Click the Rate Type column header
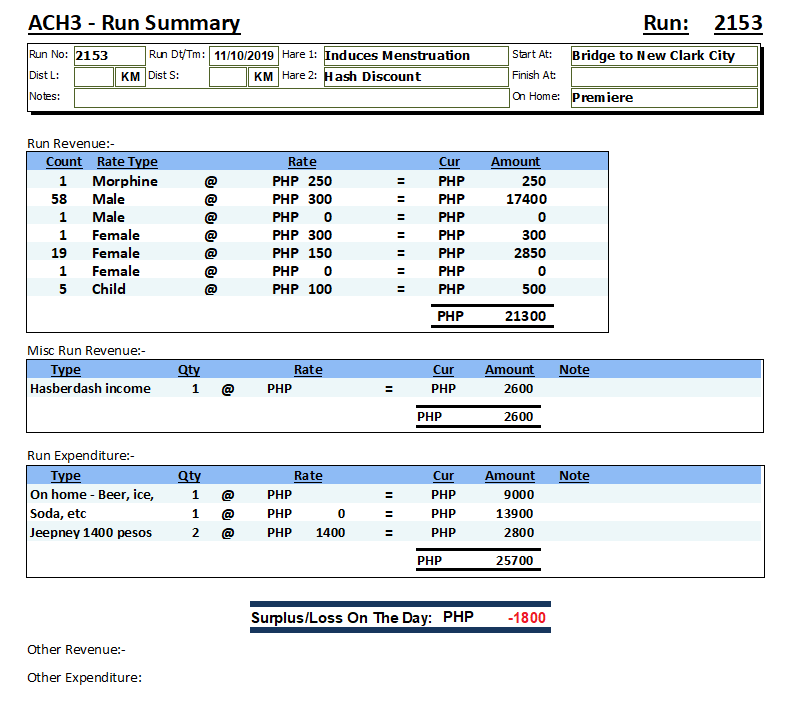 coord(127,162)
